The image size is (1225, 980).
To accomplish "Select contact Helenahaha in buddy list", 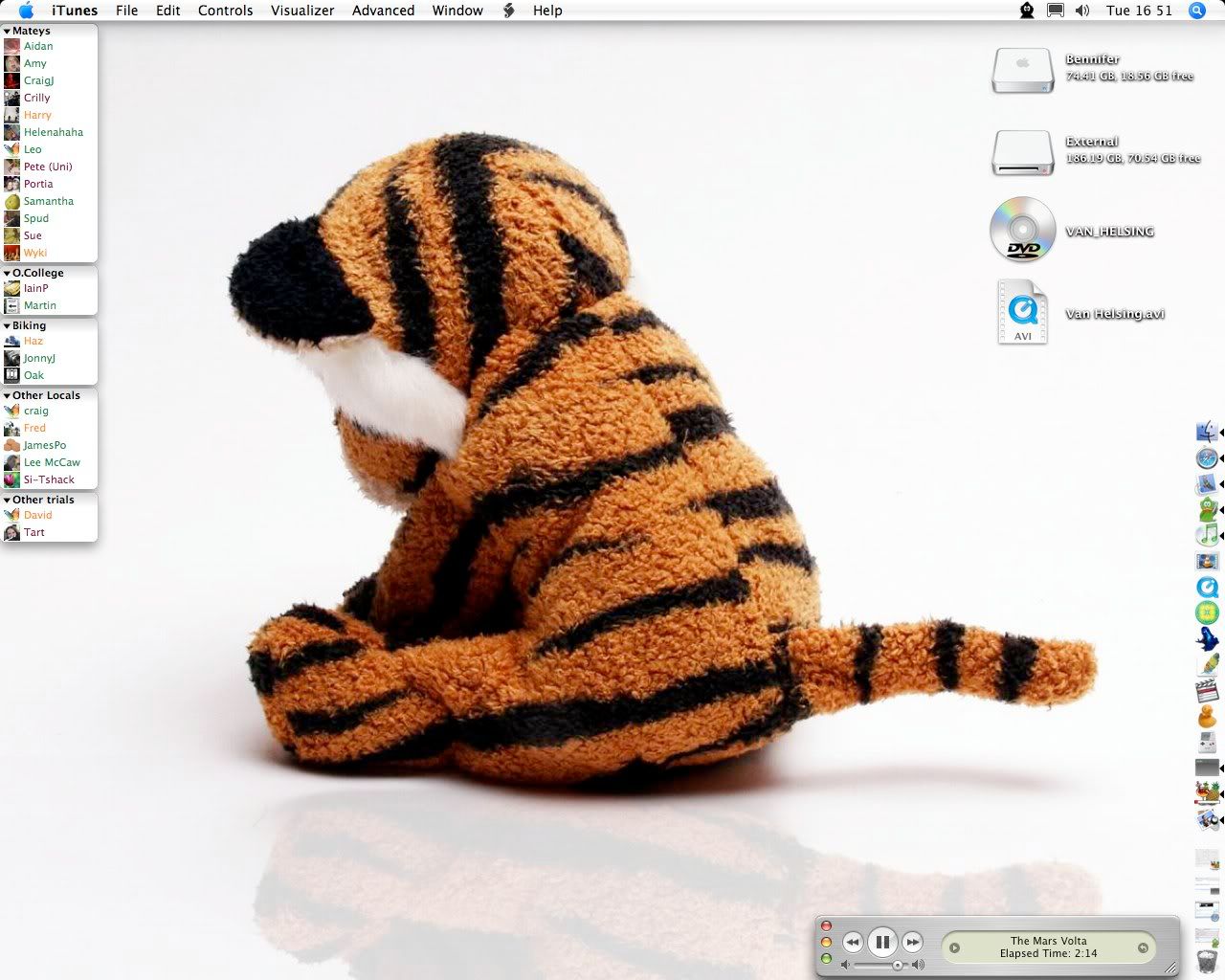I will pos(49,132).
